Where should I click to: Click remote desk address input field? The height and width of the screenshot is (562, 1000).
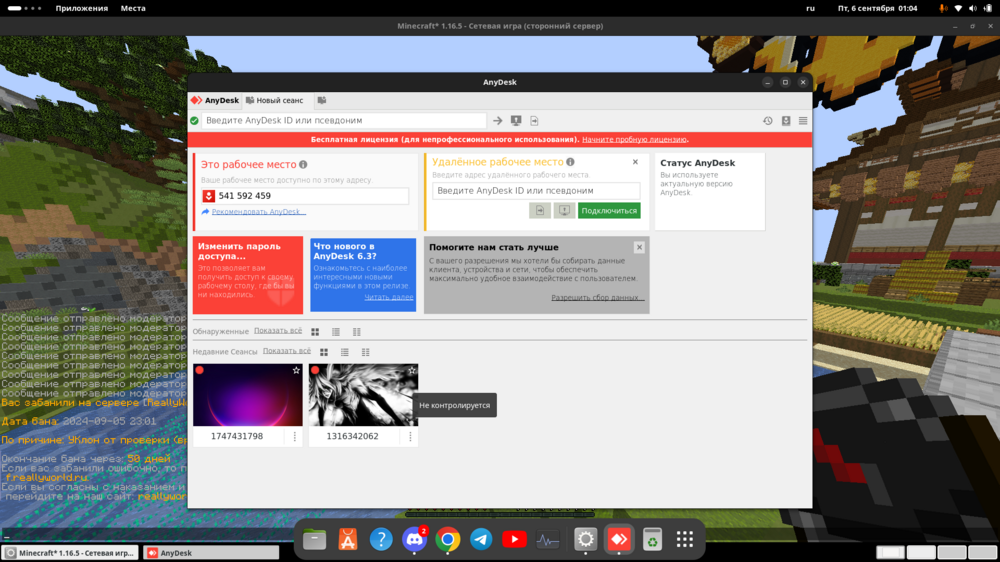pos(536,191)
